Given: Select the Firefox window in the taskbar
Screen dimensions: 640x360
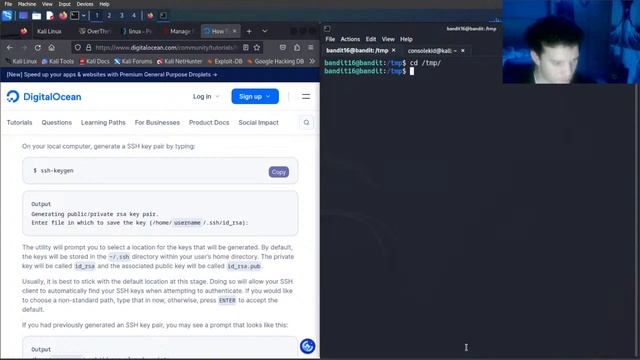Looking at the screenshot, I should tap(150, 16).
